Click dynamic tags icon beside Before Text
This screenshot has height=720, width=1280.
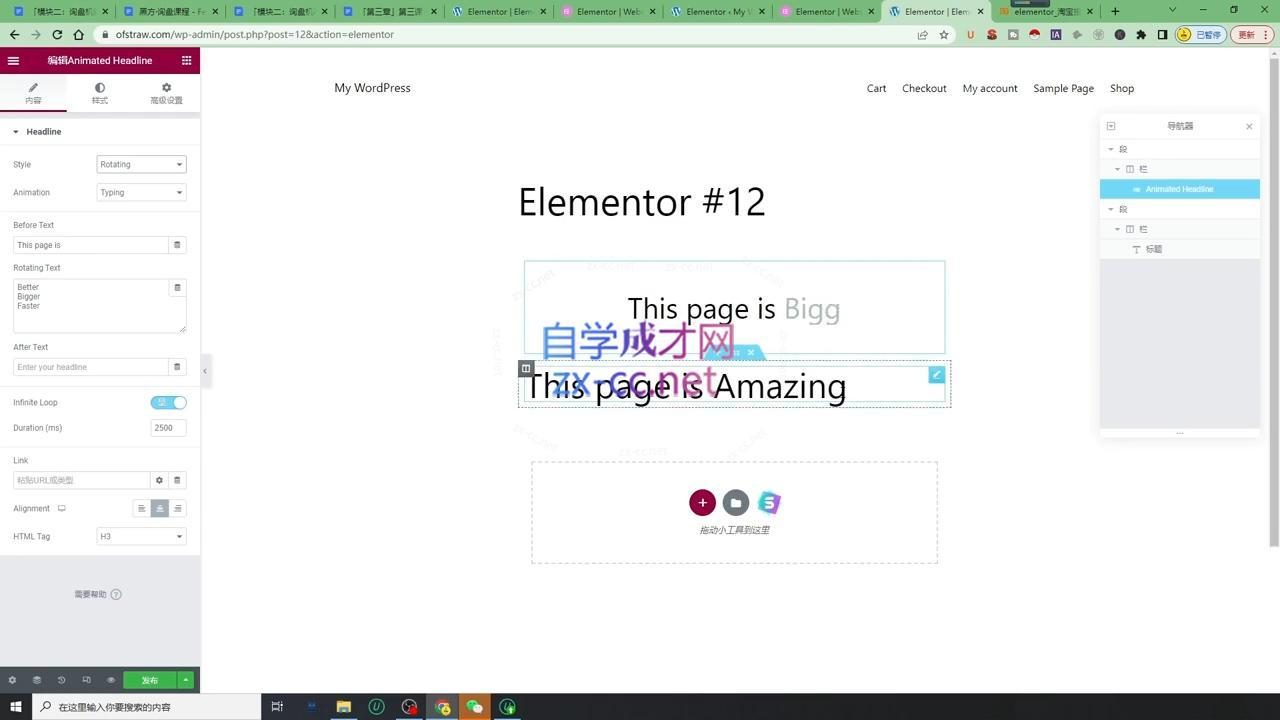point(177,245)
